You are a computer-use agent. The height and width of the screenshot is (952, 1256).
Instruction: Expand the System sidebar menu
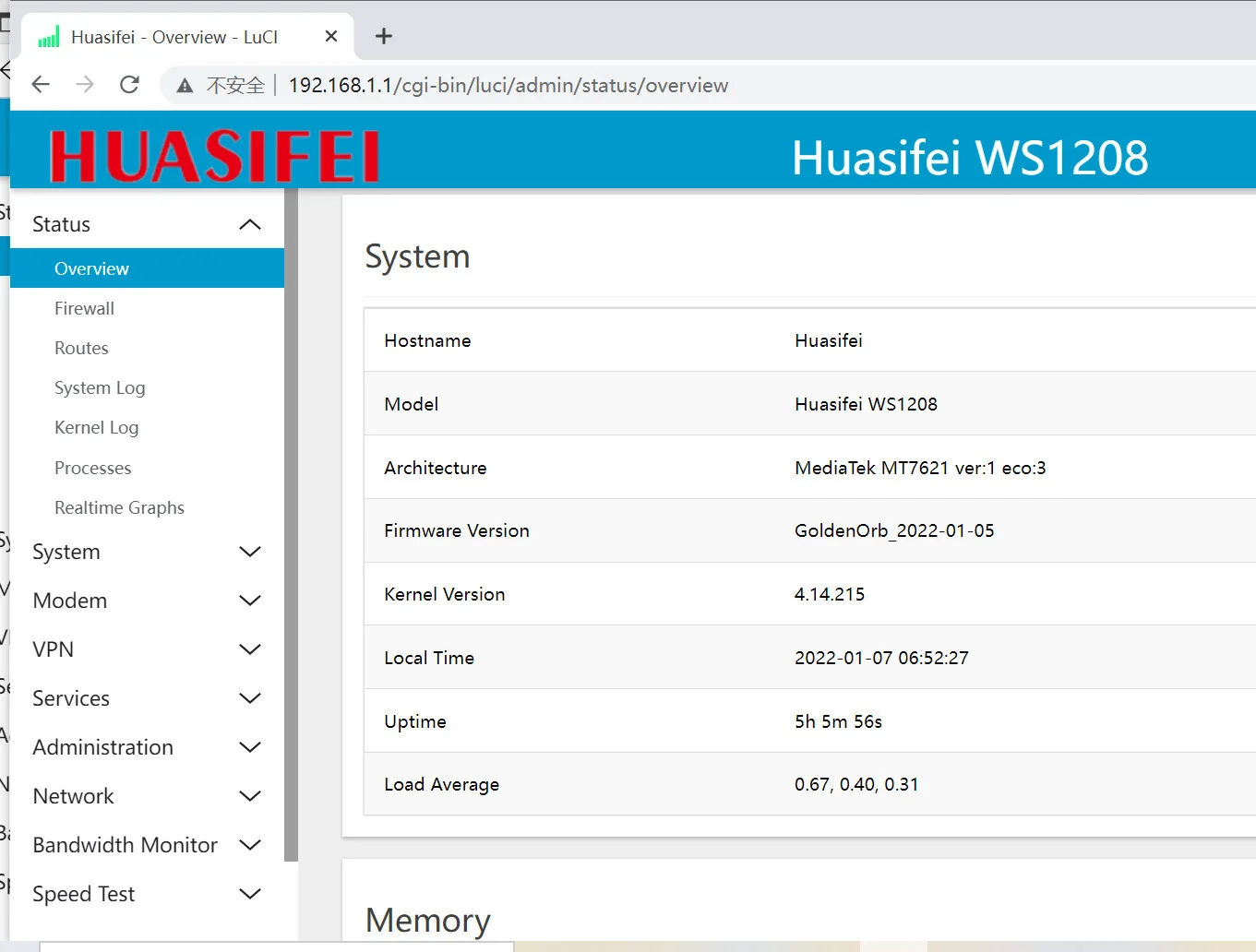[249, 552]
